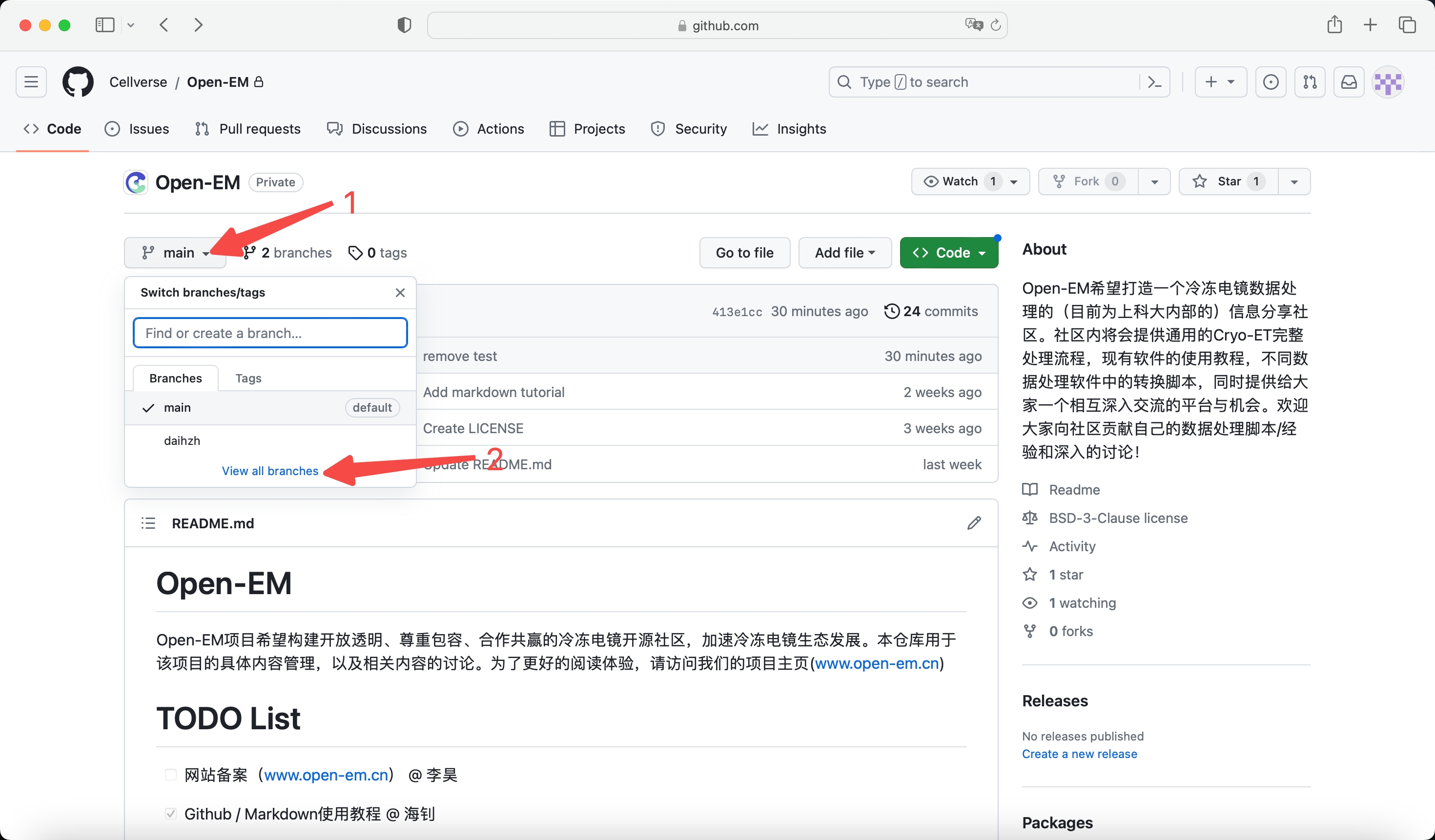Toggle the Github / Markdown使用教程 checkbox
The image size is (1435, 840).
[x=170, y=813]
